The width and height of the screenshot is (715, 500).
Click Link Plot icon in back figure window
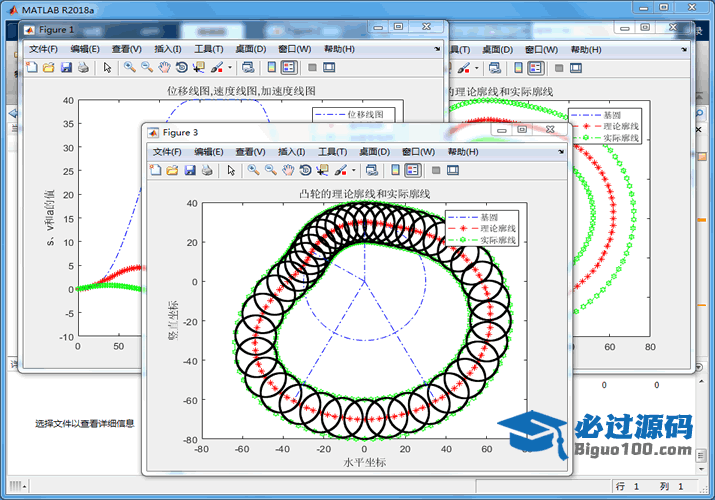495,68
